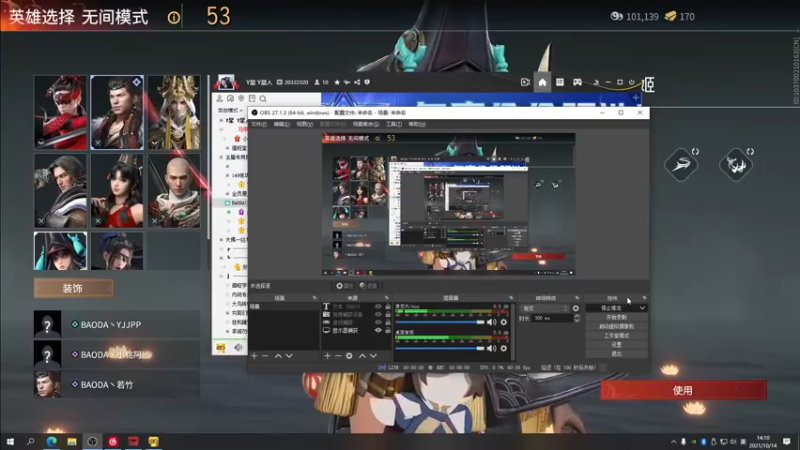Screen dimensions: 800x450
Task: Go to the home icon in the YY window
Action: tap(542, 82)
